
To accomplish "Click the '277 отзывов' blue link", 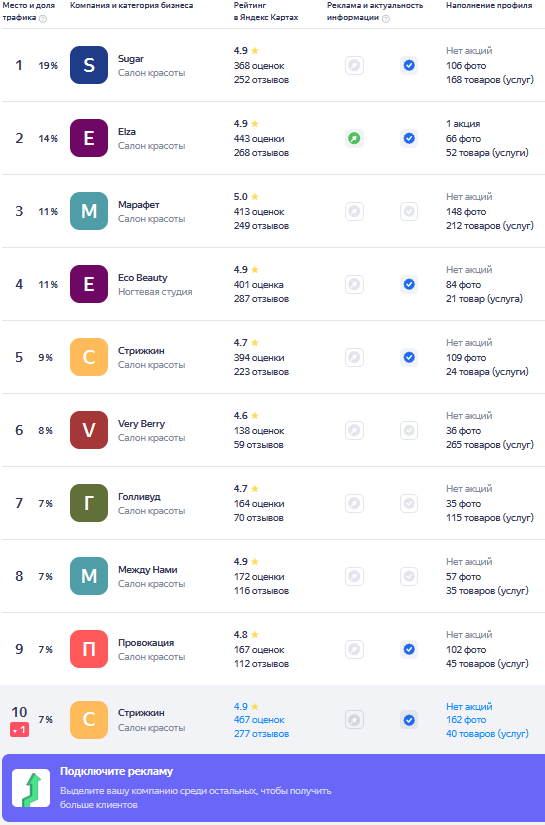I will coord(261,734).
